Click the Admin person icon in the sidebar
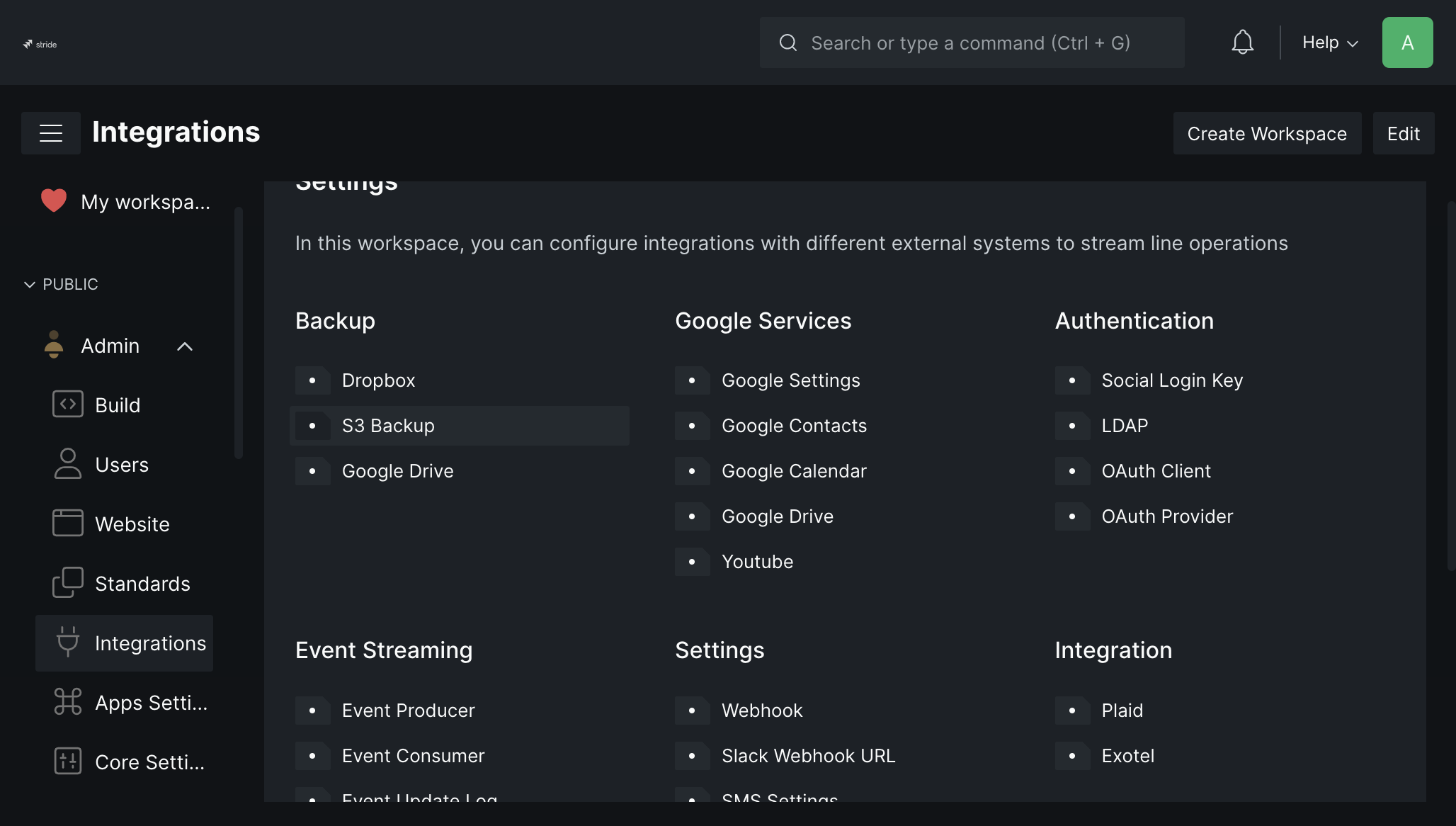Screen dimensions: 1456x826 (54, 345)
